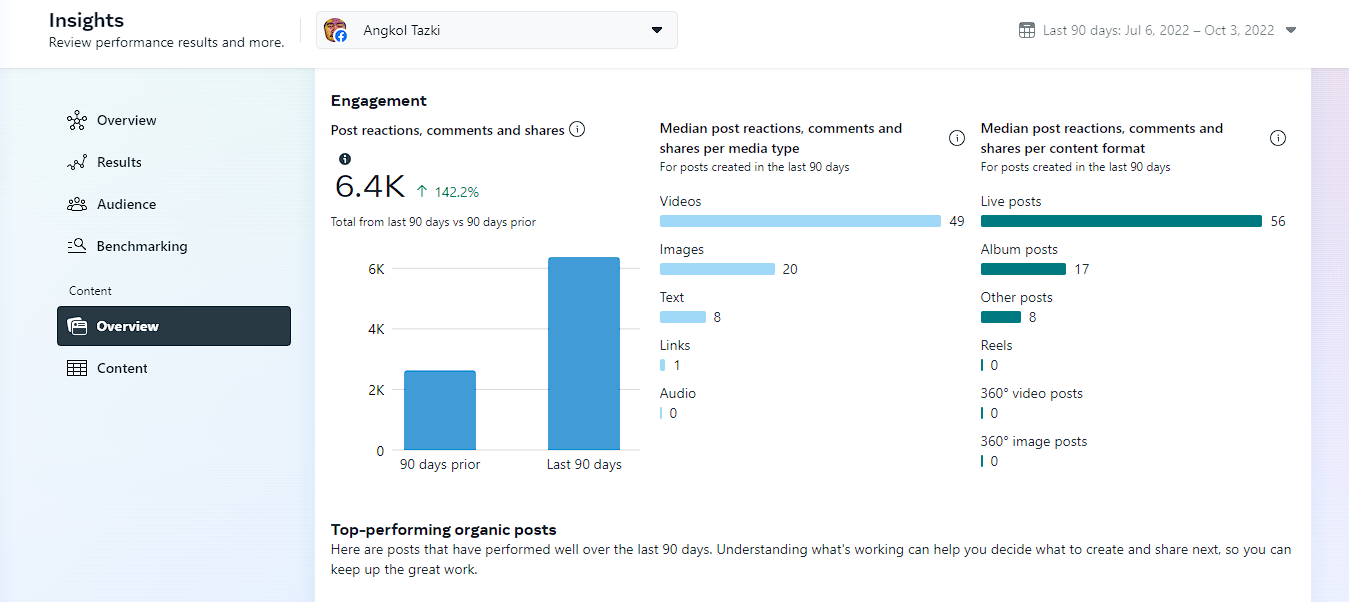Go to the Audience section
Image resolution: width=1349 pixels, height=602 pixels.
coord(126,205)
